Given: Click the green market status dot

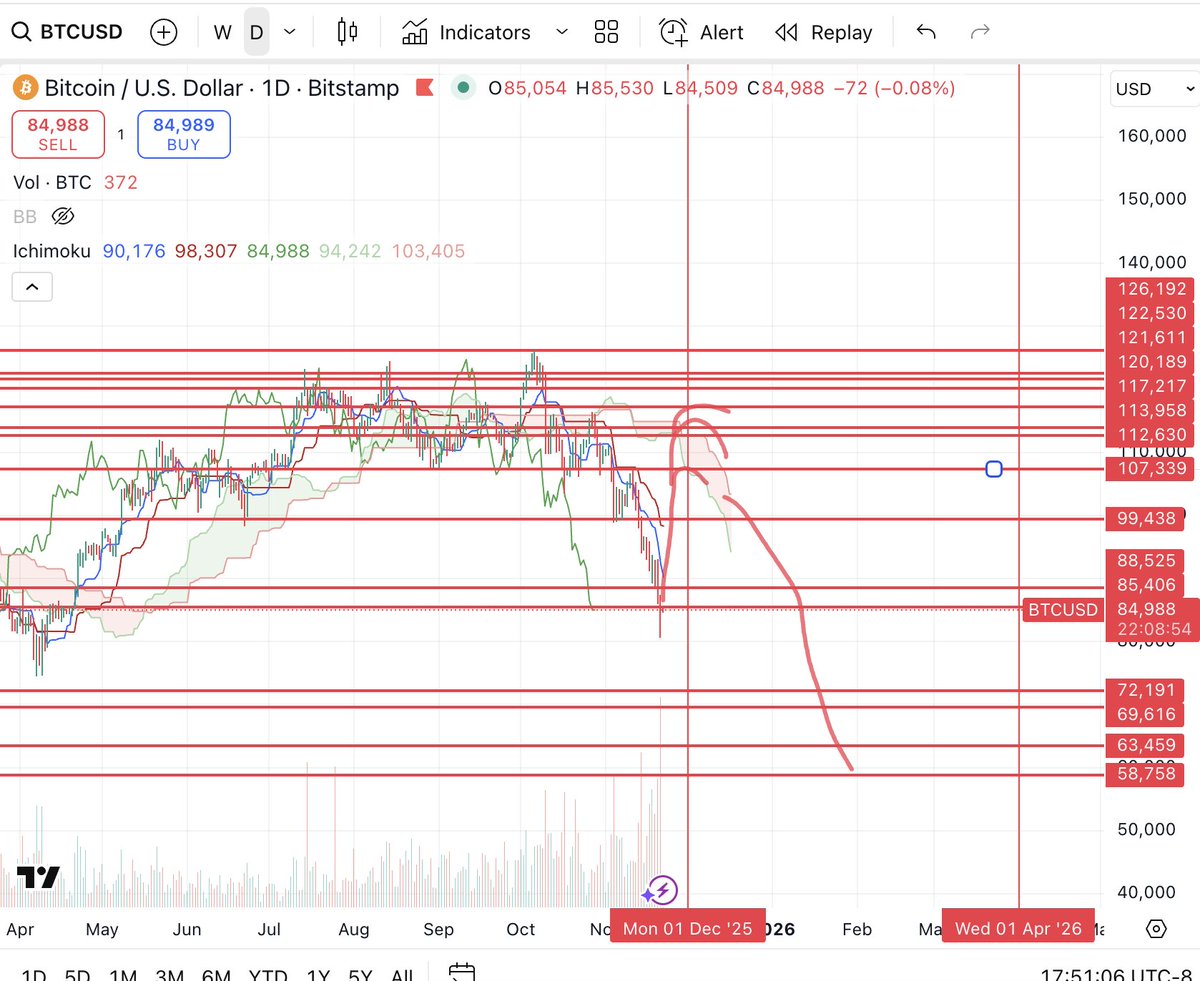Looking at the screenshot, I should pos(462,88).
